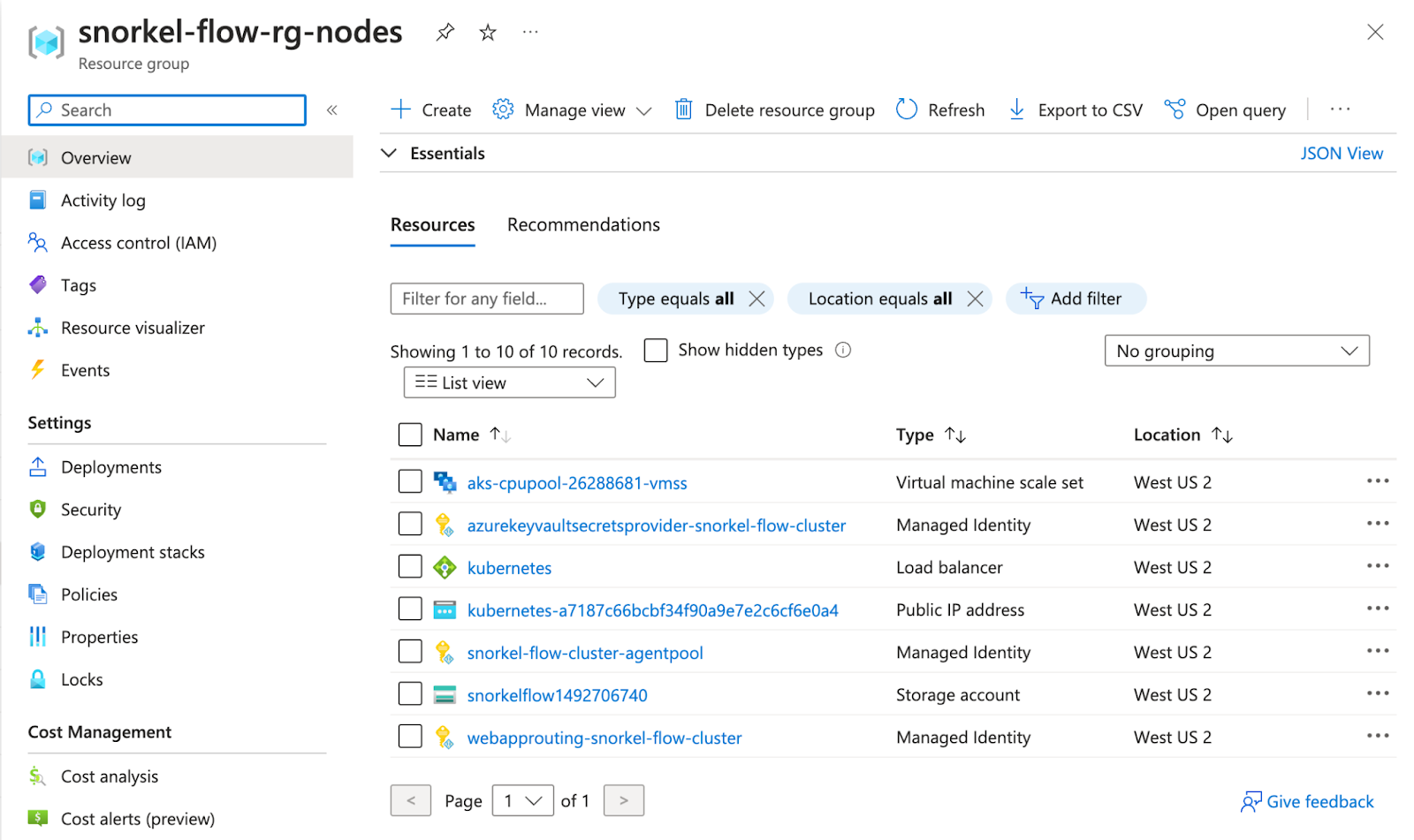Viewport: 1414px width, 840px height.
Task: Open row menu for aks-cpupool vmss
Action: [1378, 481]
